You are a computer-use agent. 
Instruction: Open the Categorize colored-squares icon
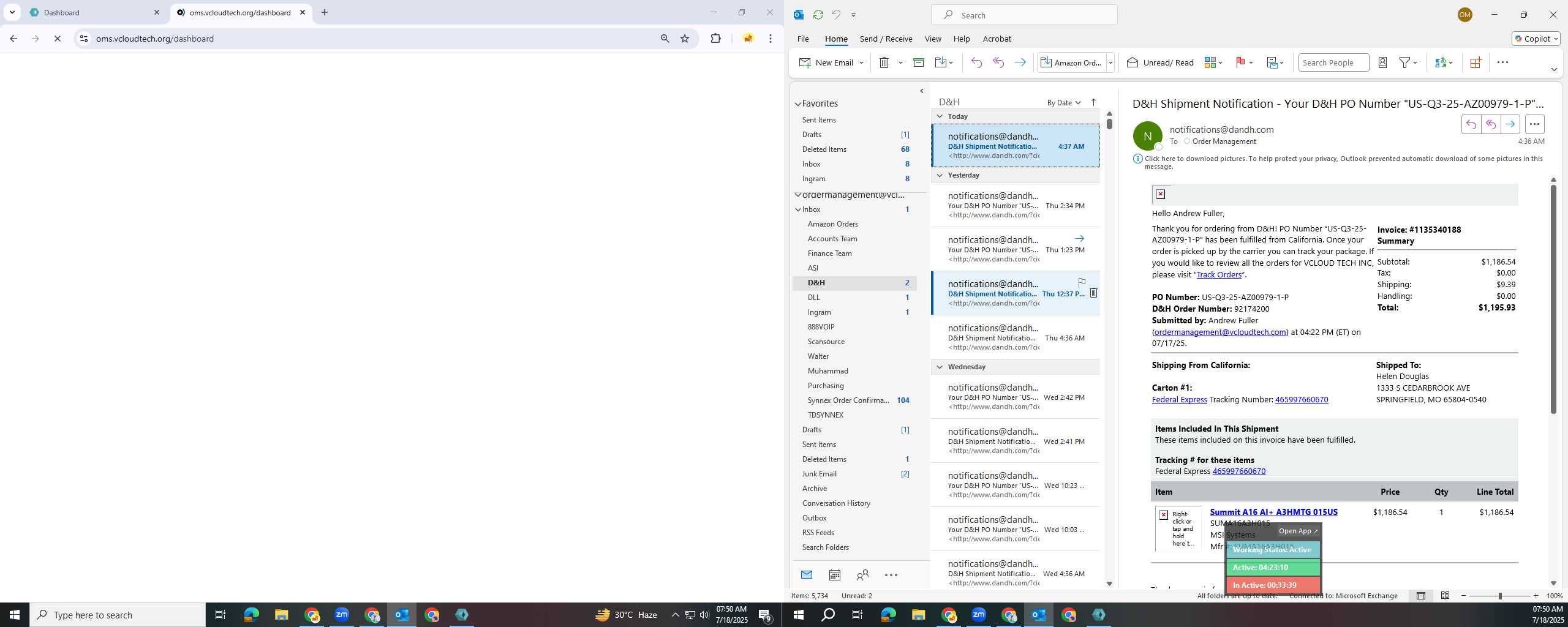(x=1210, y=62)
